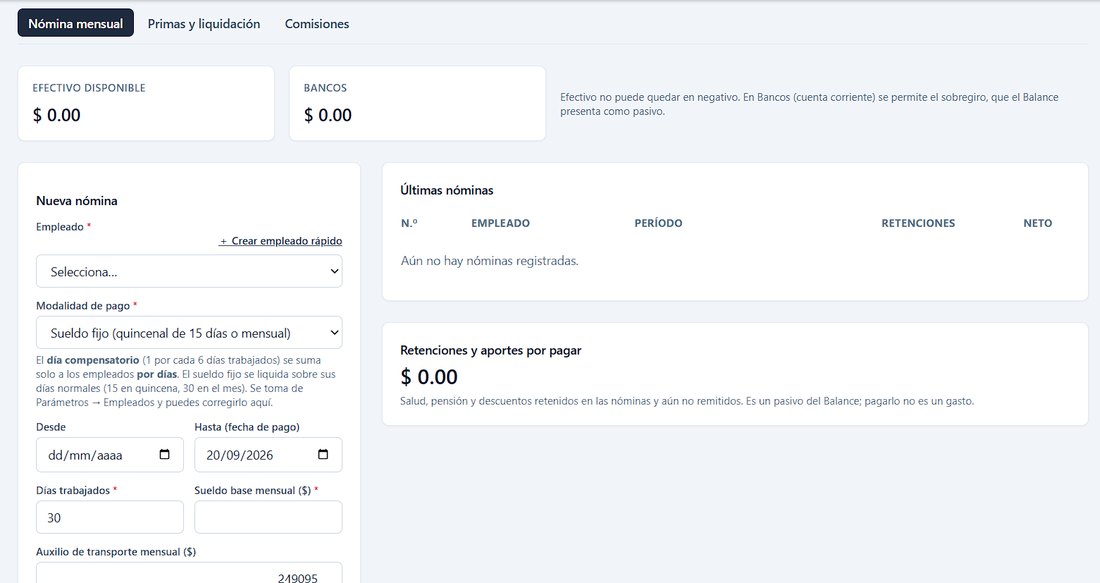Click the Días trabajados field
1100x583 pixels.
click(x=110, y=517)
